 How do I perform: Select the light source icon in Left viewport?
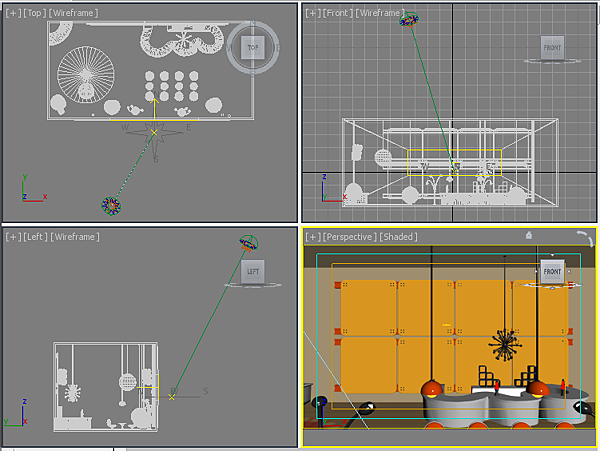[248, 243]
